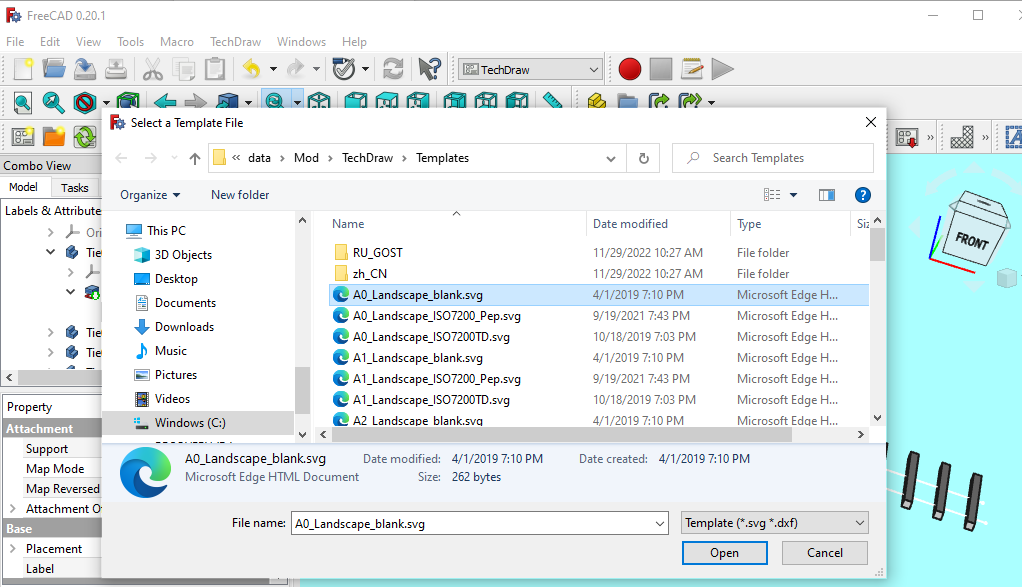Toggle the preview pane in dialog
This screenshot has width=1022, height=587.
[x=826, y=195]
